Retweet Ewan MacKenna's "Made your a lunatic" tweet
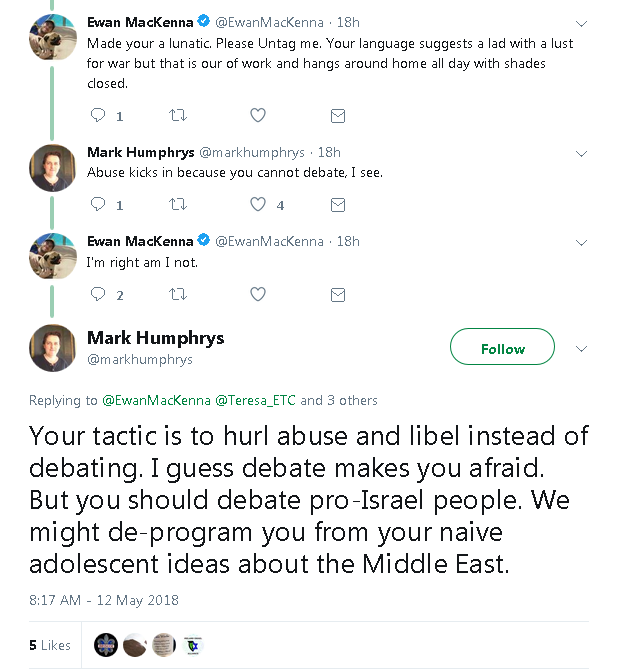 (178, 115)
